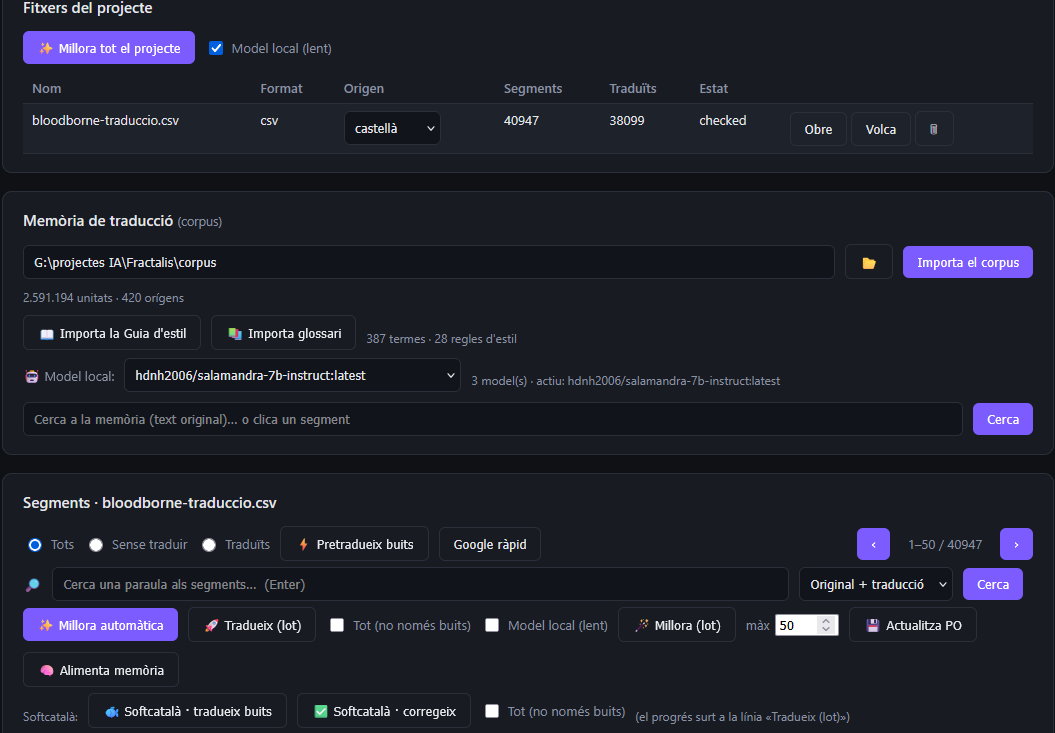Increase màx value with stepper arrow
Viewport: 1055px width, 733px height.
pos(826,620)
